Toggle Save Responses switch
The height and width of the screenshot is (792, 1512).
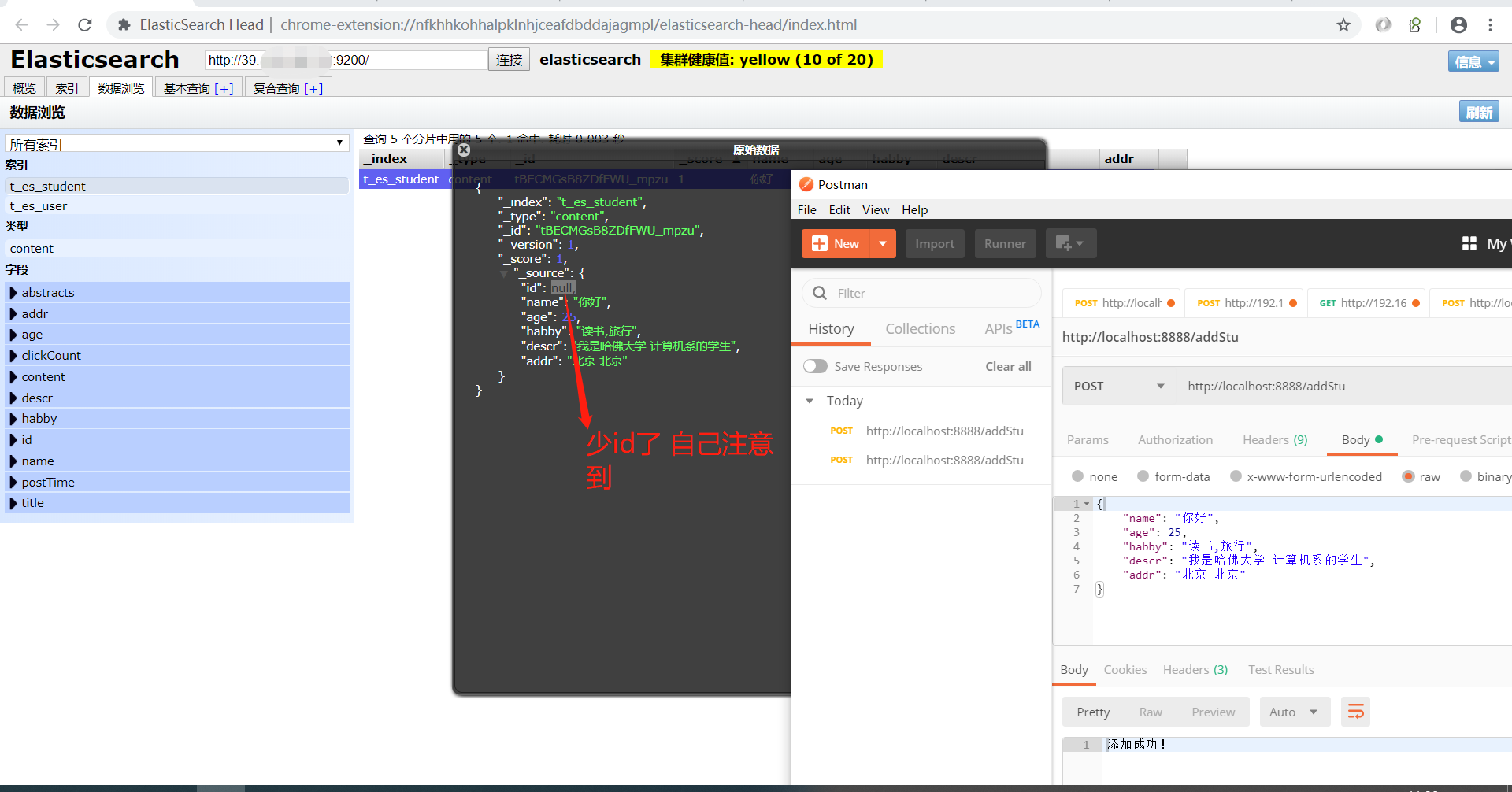click(x=815, y=366)
